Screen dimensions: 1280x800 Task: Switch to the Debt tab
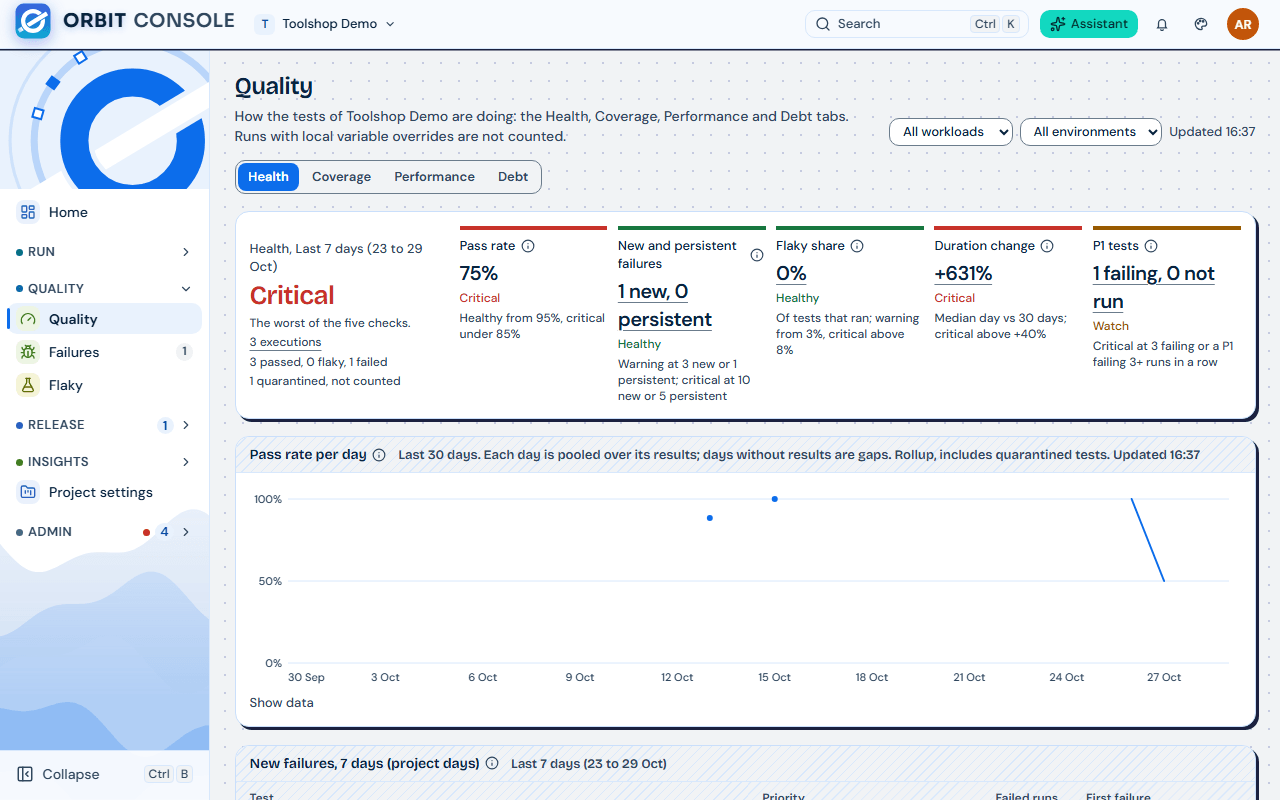pos(513,177)
